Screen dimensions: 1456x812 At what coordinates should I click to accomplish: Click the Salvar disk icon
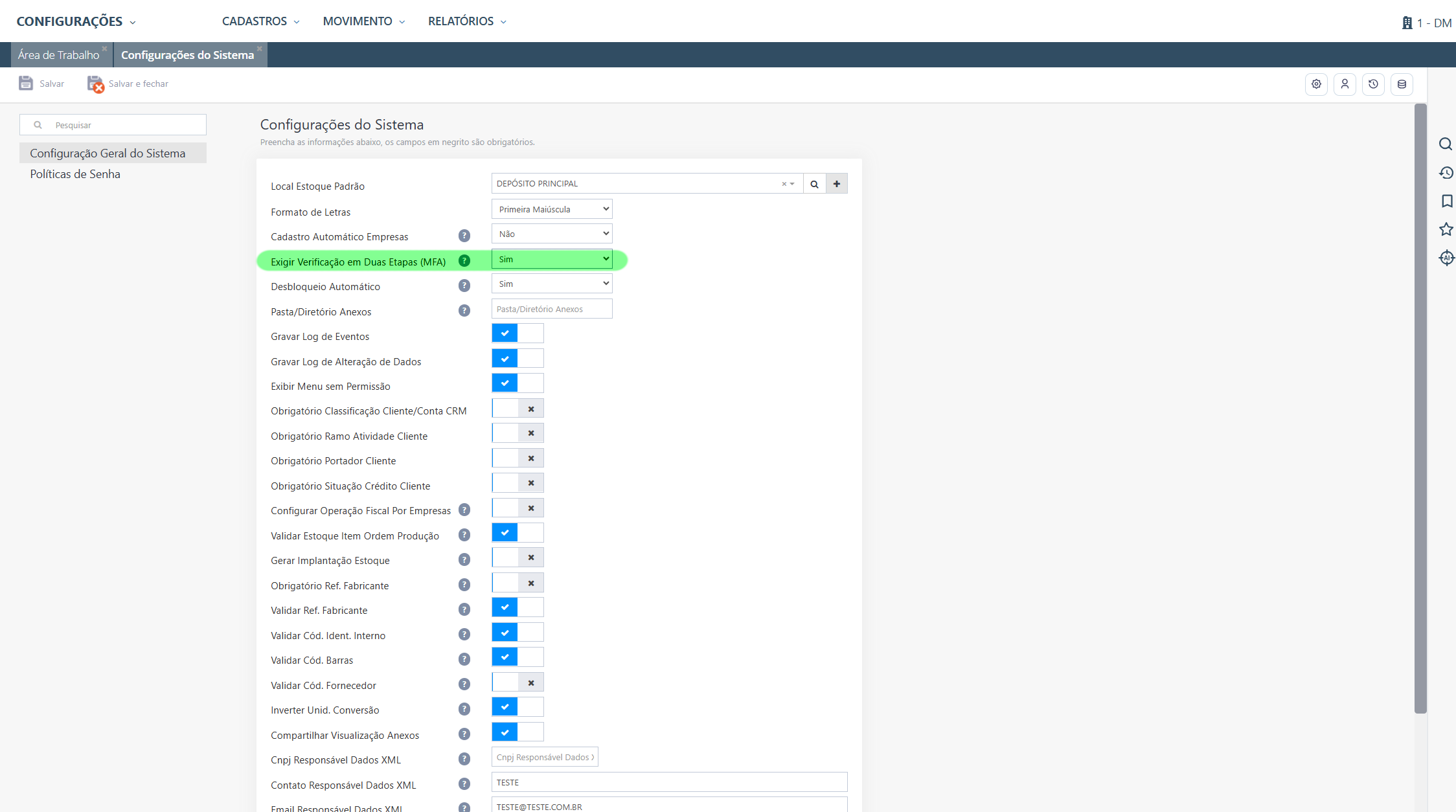click(26, 84)
